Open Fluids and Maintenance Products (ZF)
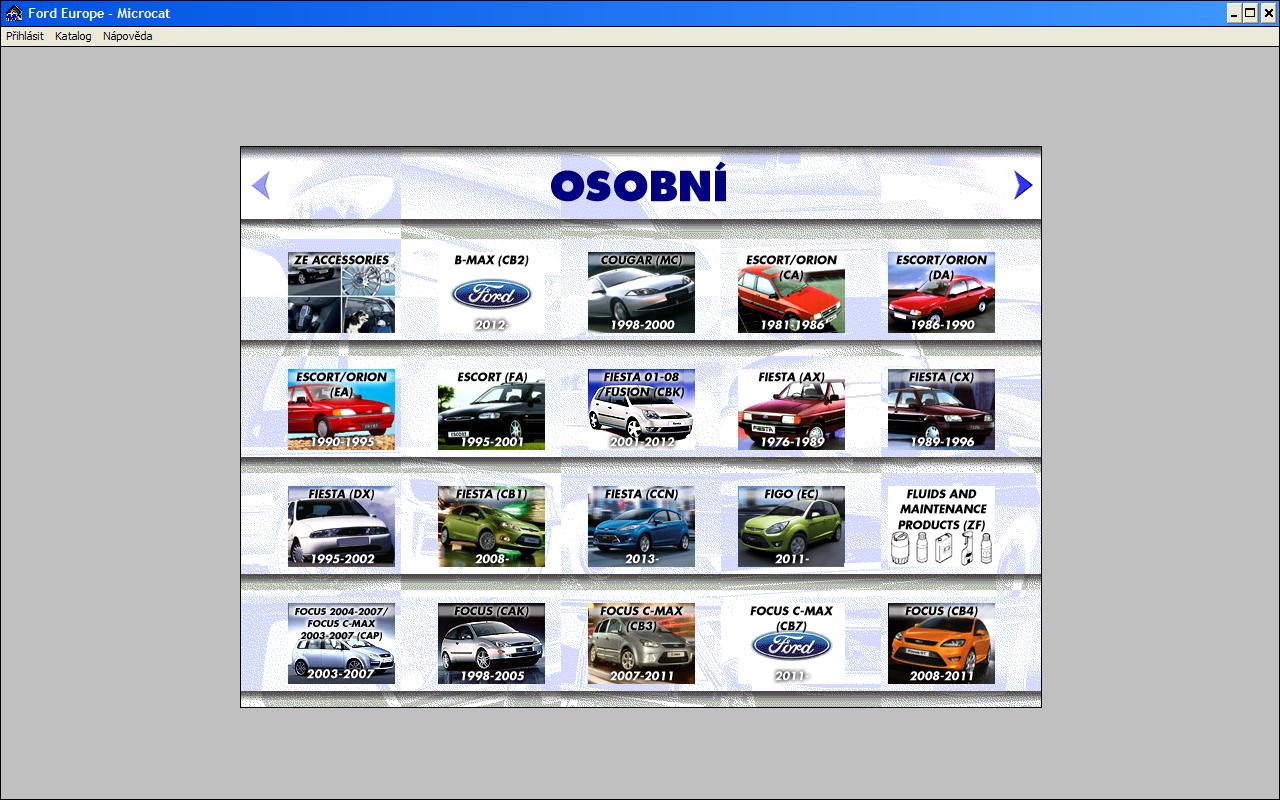This screenshot has width=1280, height=800. pos(941,526)
